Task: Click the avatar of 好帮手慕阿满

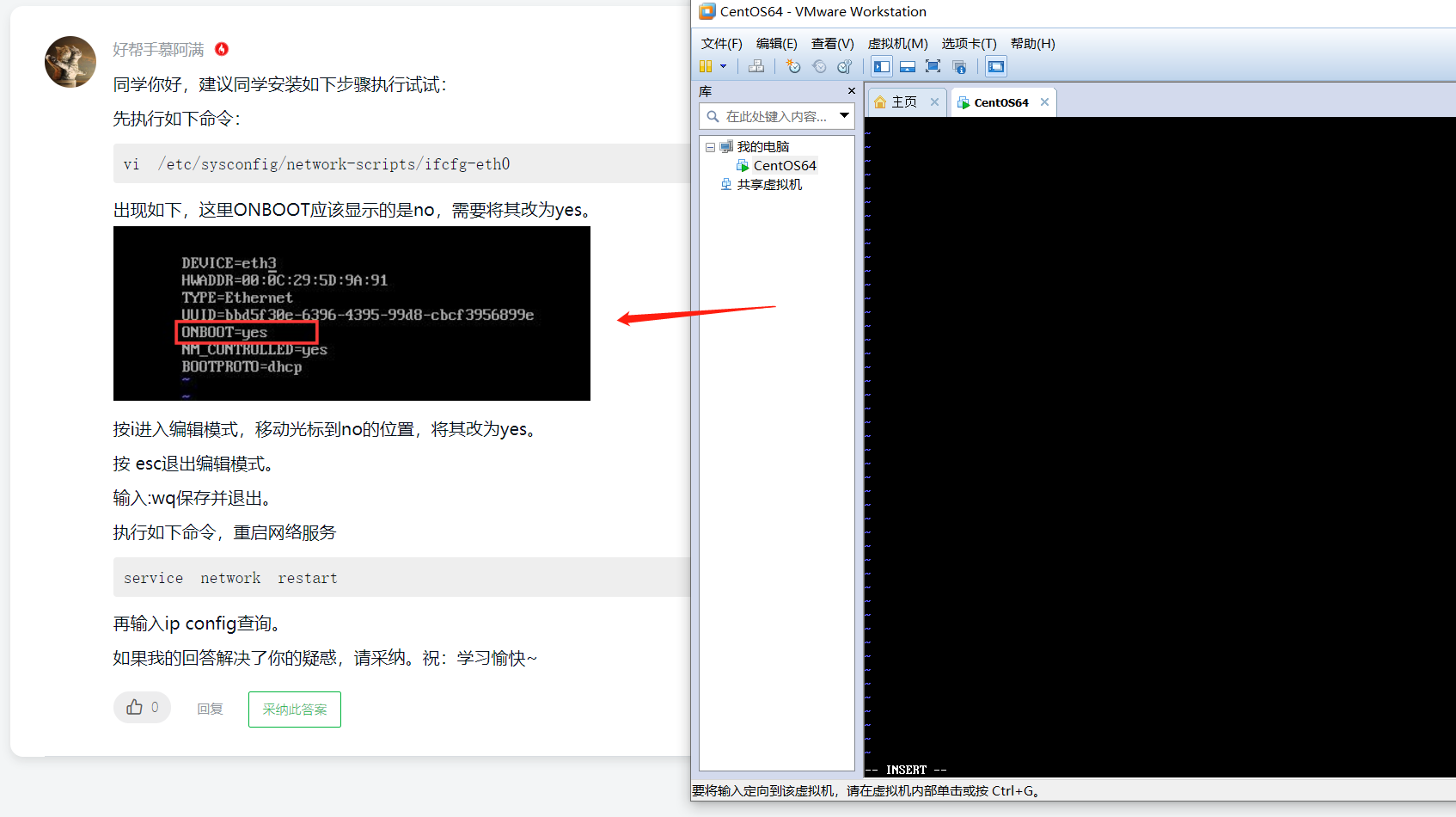Action: [70, 62]
